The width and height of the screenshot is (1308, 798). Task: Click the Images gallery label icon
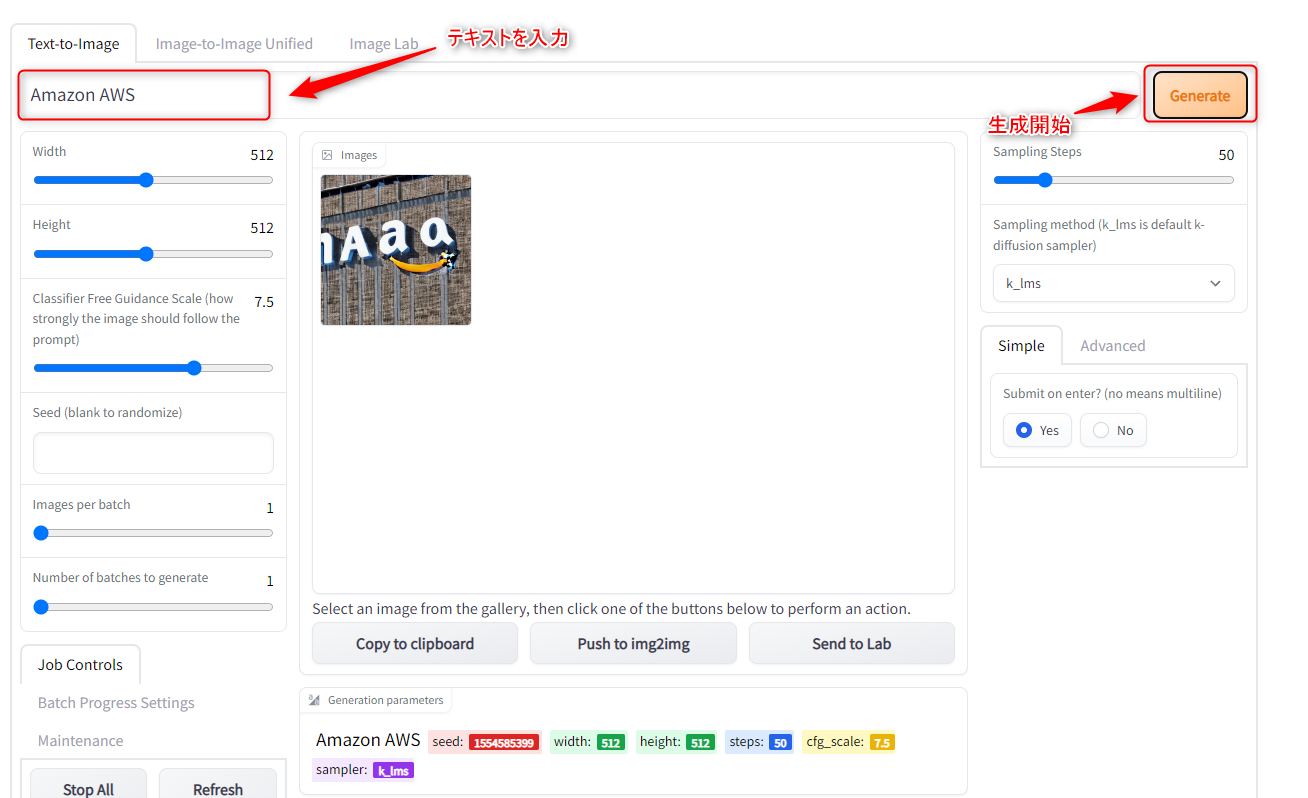pos(327,155)
